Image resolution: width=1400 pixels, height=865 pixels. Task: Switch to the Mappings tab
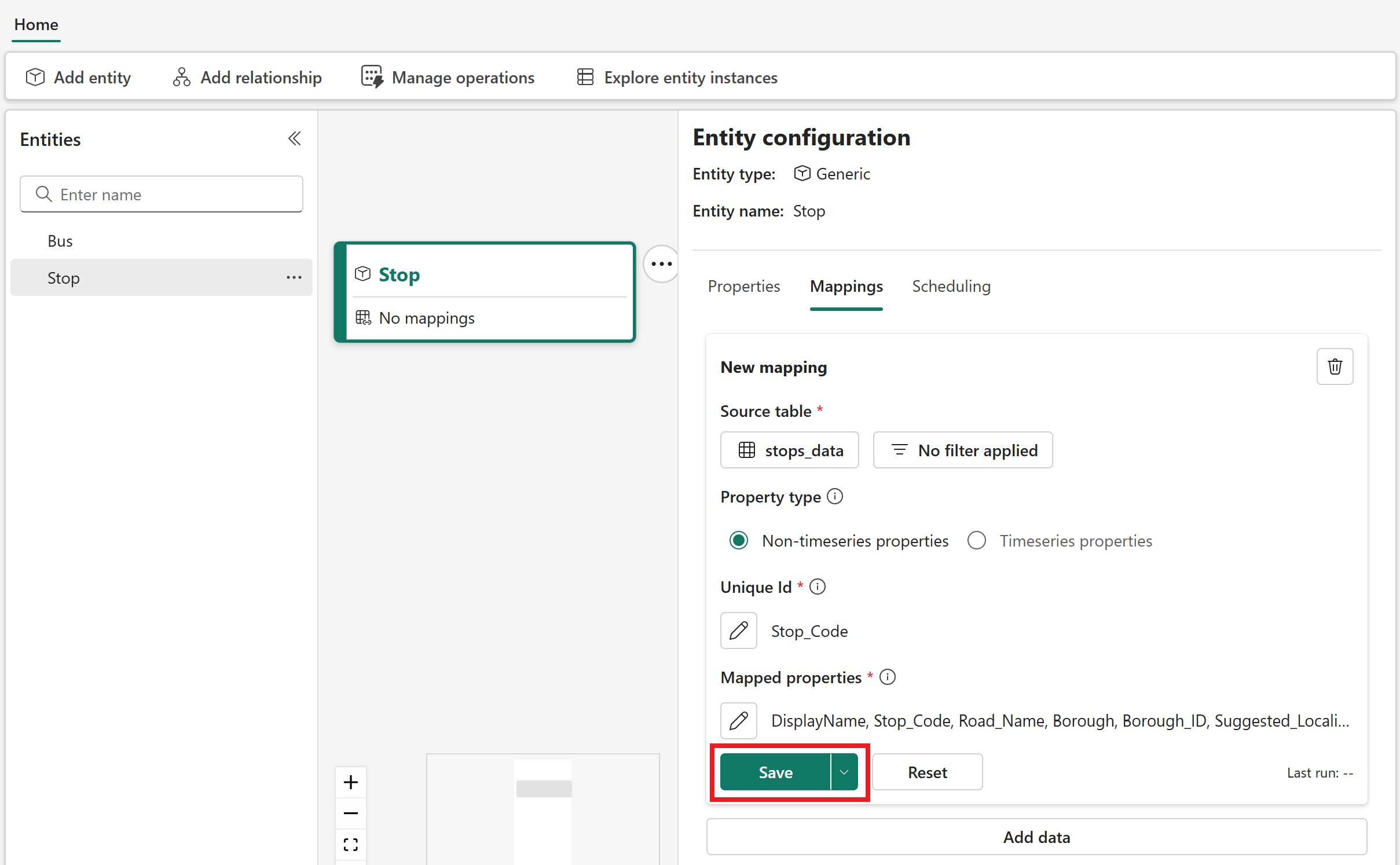click(x=846, y=286)
